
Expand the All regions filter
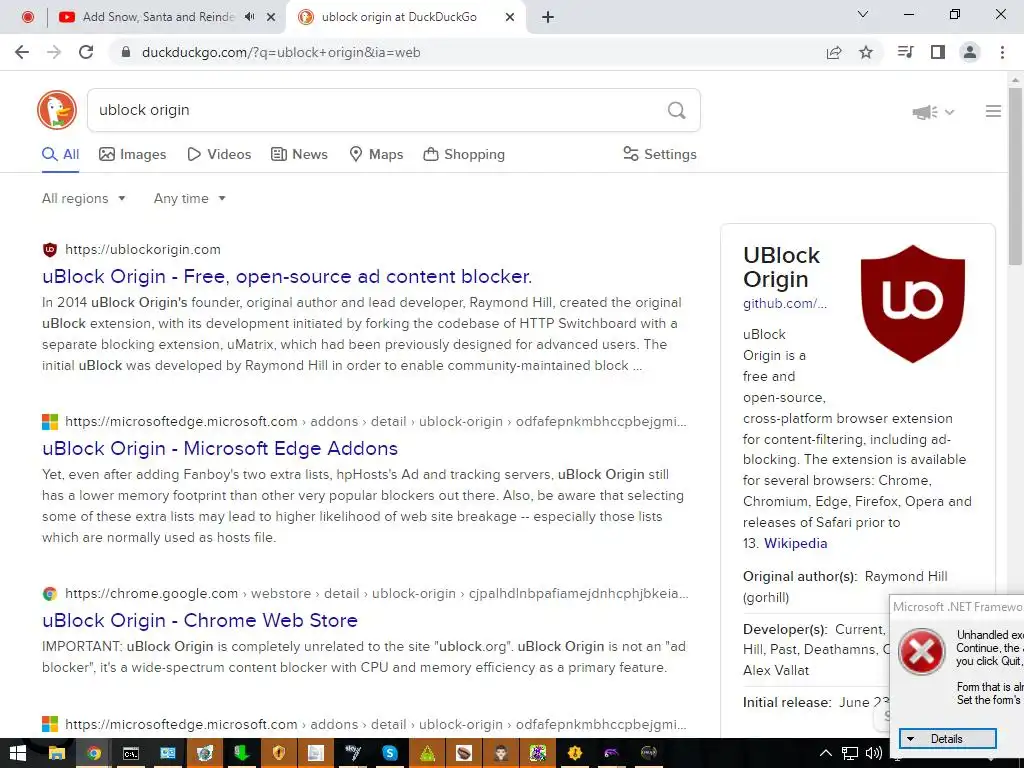[84, 199]
